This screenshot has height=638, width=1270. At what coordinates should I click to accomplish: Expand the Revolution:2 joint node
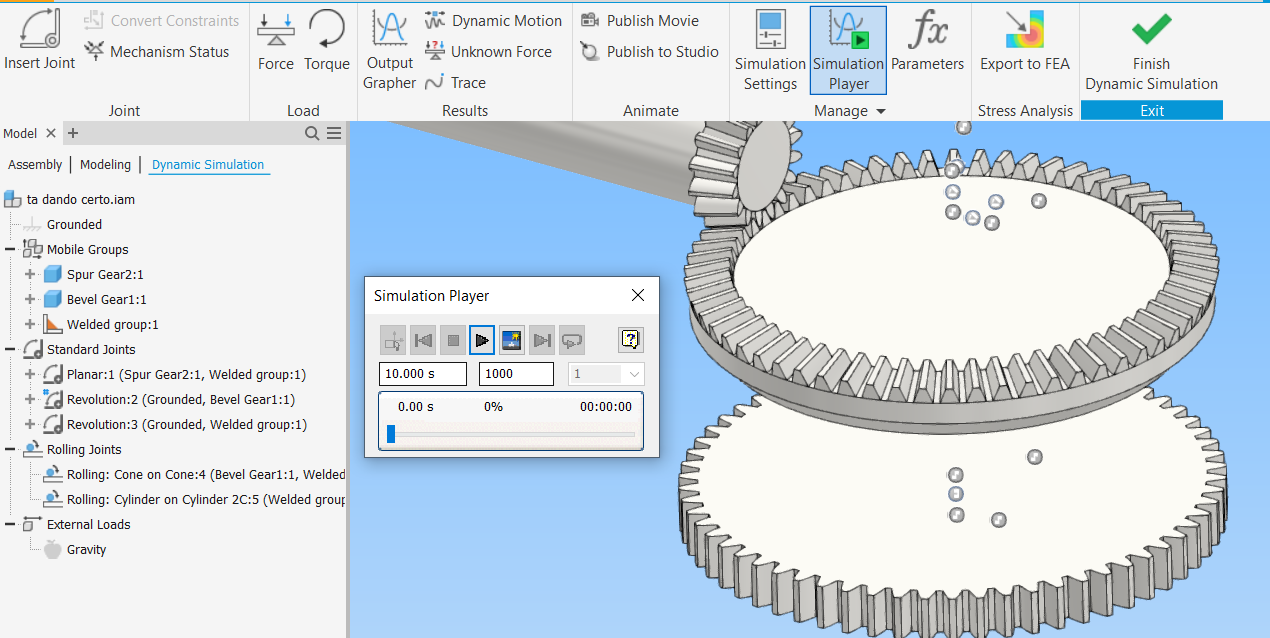(29, 399)
